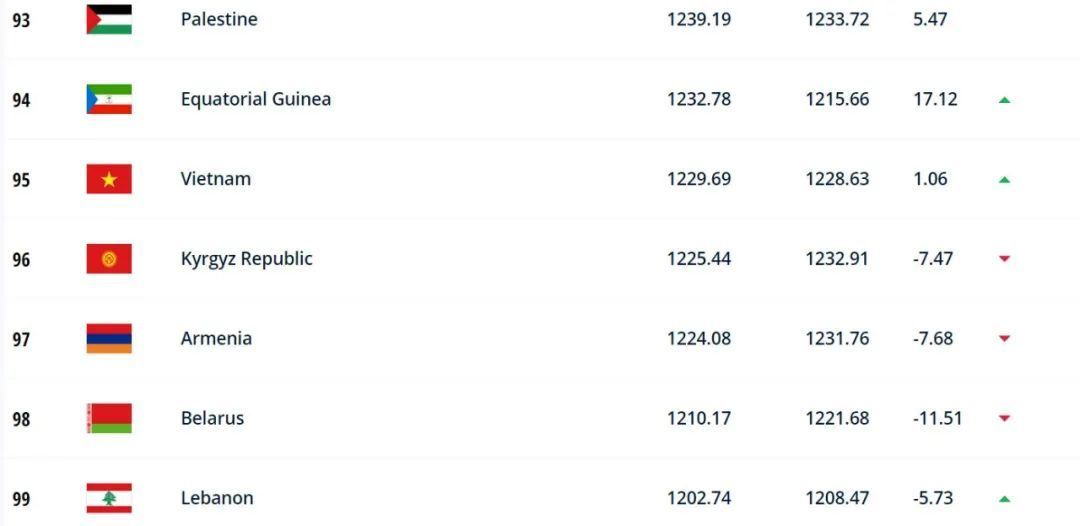Click the Equatorial Guinea flag icon
Viewport: 1080px width, 526px height.
(109, 99)
